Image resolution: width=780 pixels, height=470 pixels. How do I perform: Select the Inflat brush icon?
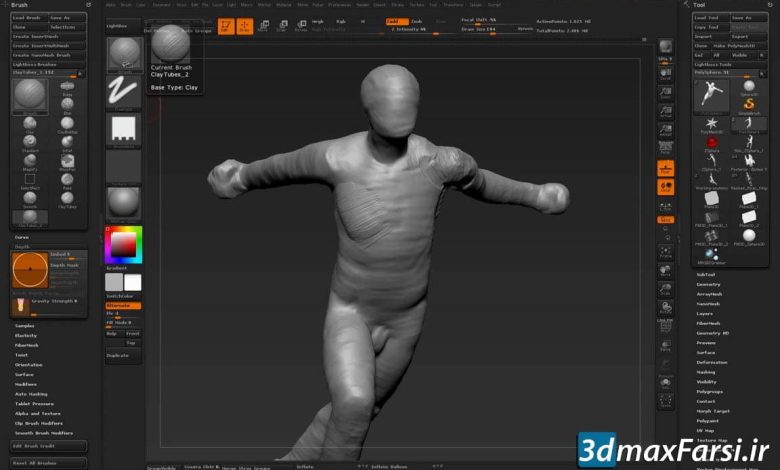[67, 142]
